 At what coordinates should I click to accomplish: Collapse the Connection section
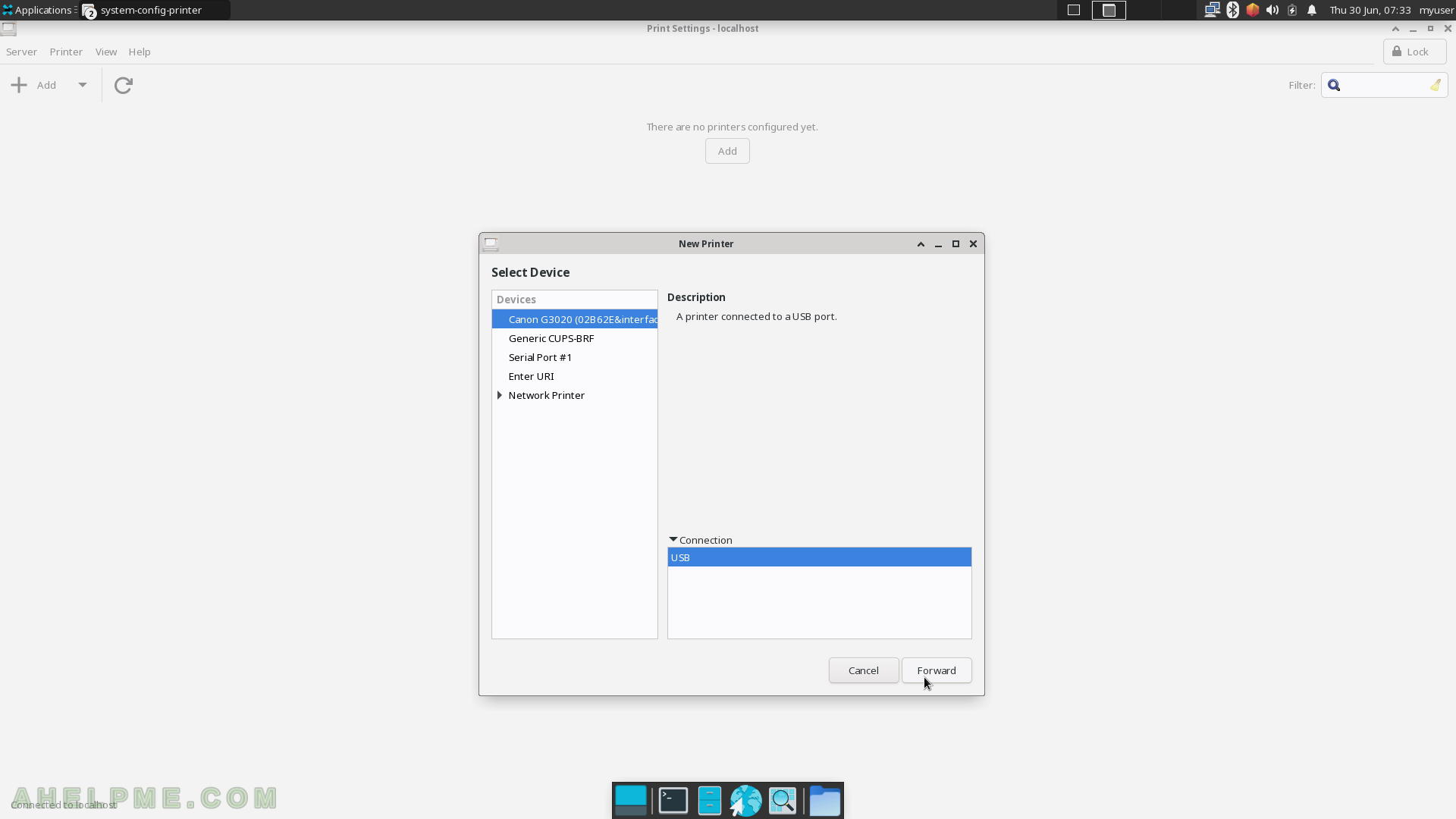click(673, 540)
